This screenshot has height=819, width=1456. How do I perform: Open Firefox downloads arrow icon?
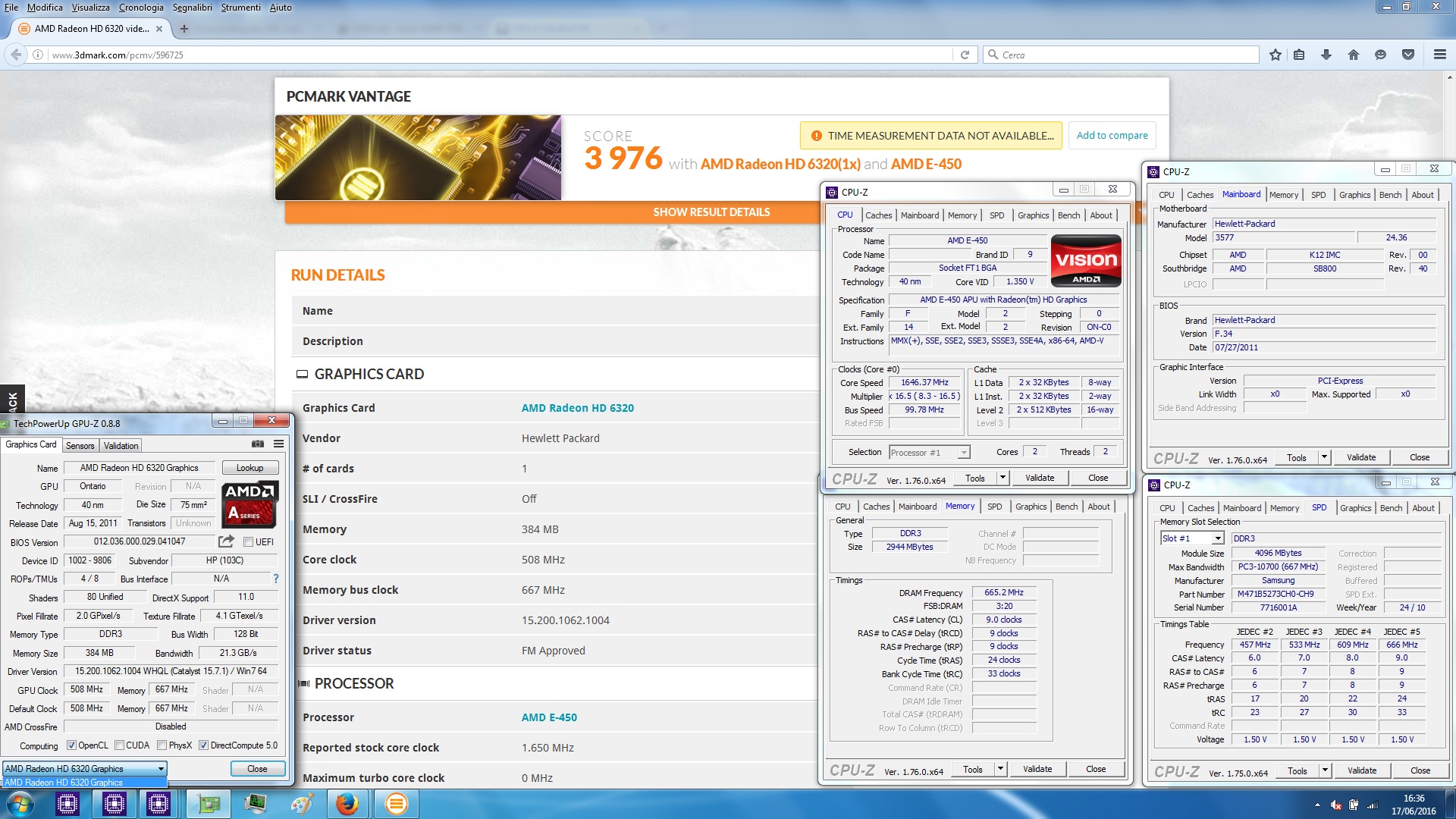point(1326,55)
